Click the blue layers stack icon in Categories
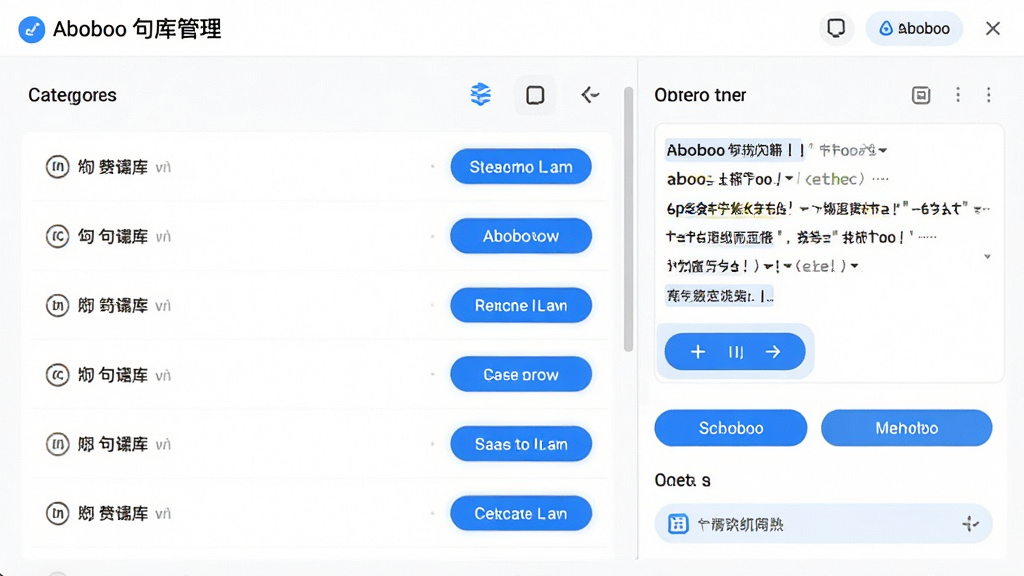Image resolution: width=1024 pixels, height=576 pixels. 481,95
